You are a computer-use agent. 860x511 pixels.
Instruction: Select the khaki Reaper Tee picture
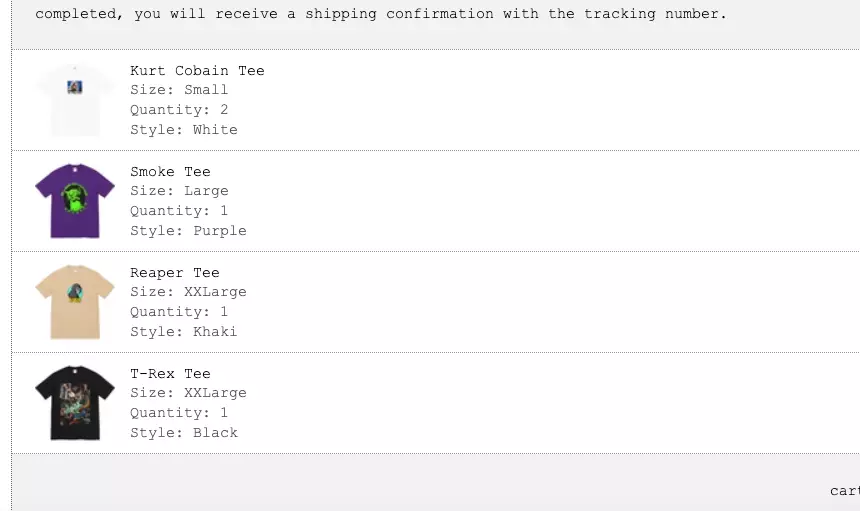click(x=75, y=302)
